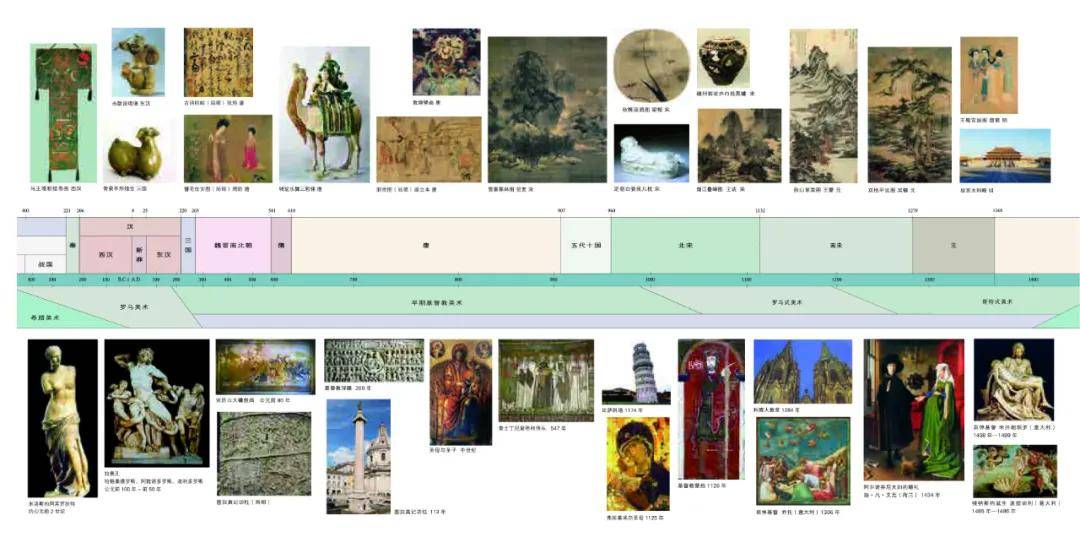Open the Arnolfini Portrait painting
This screenshot has width=1080, height=548.
coord(914,410)
